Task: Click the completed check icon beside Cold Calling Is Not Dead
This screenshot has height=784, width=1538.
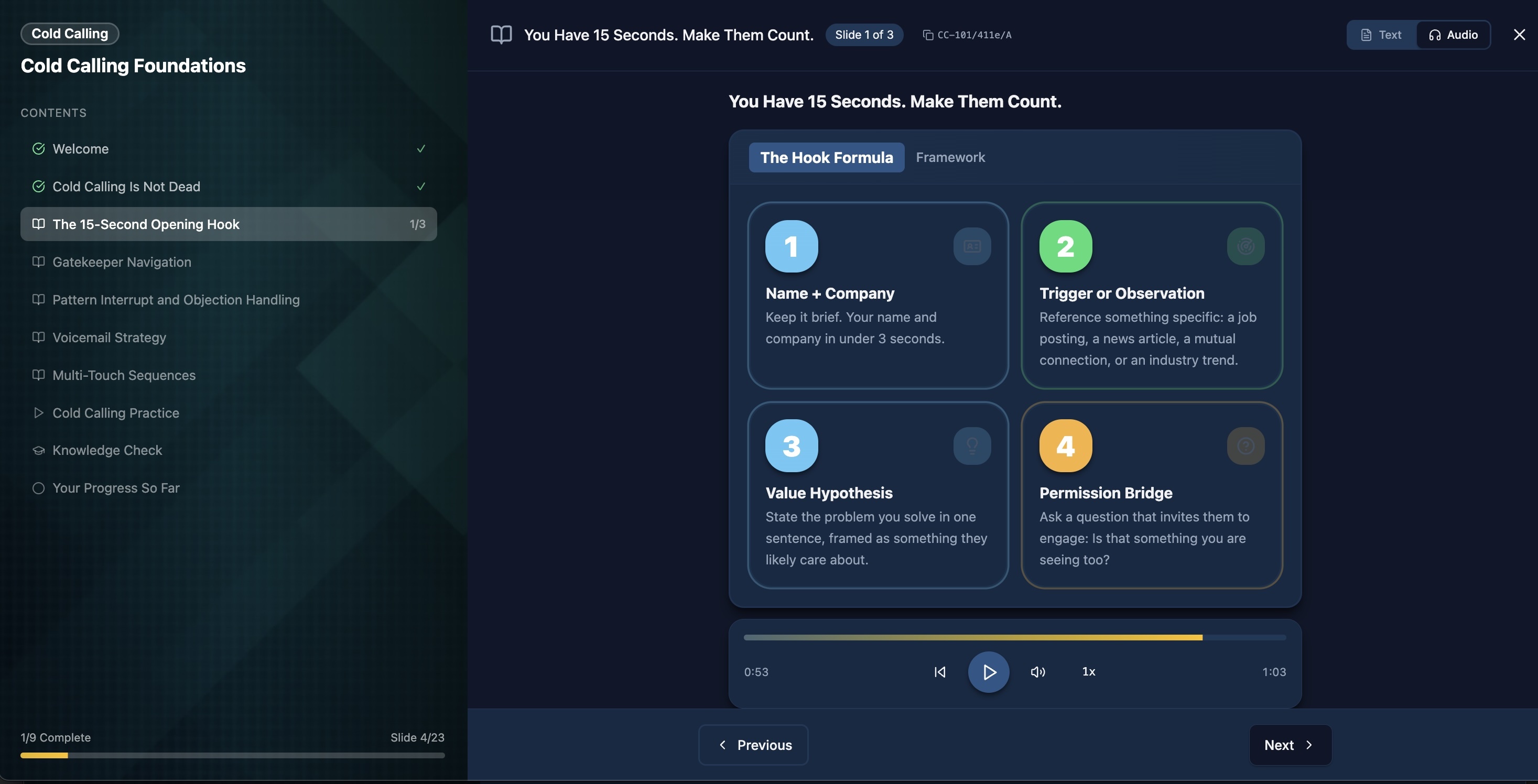Action: pos(38,186)
